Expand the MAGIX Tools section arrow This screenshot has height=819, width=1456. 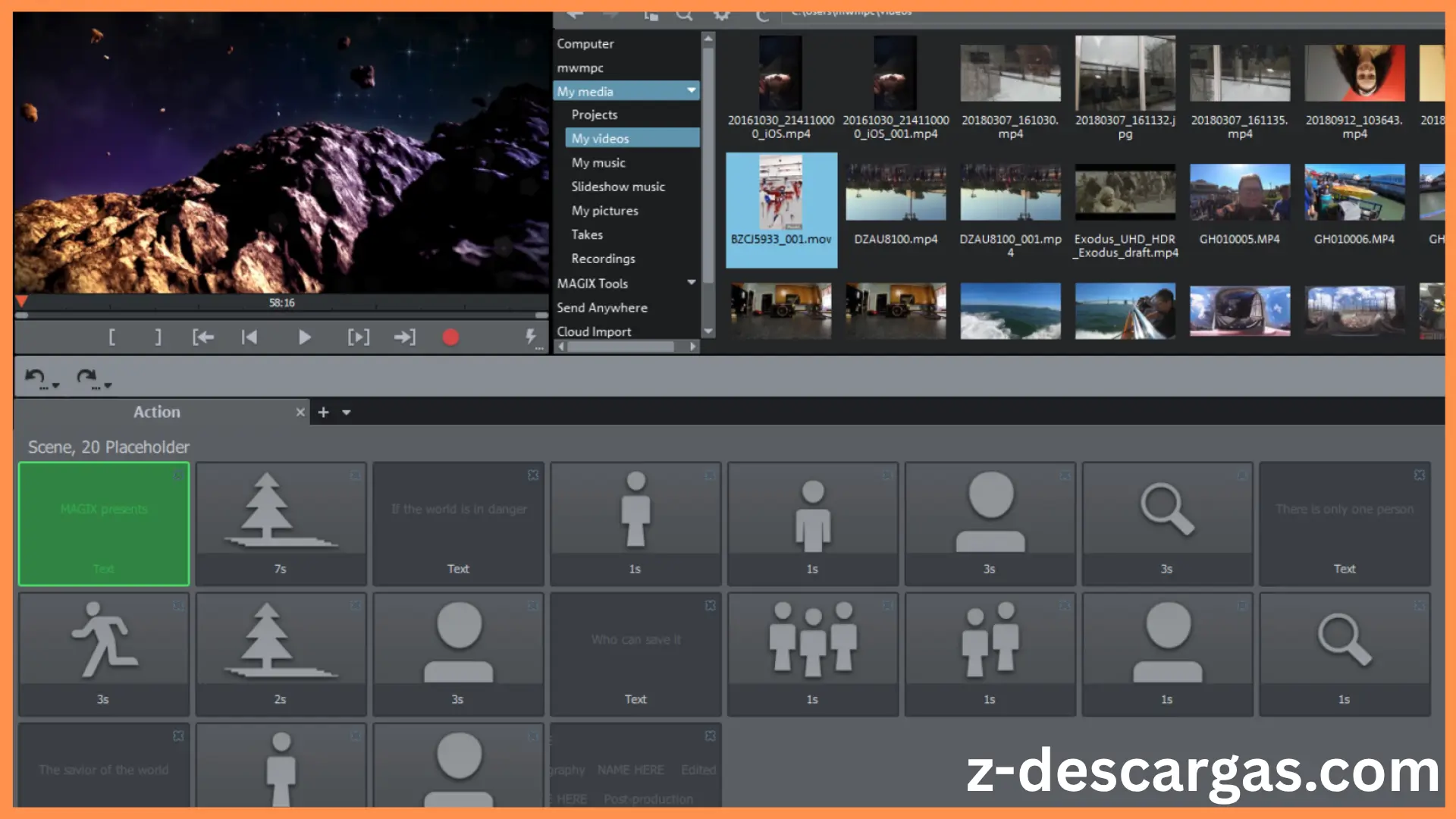[x=691, y=282]
